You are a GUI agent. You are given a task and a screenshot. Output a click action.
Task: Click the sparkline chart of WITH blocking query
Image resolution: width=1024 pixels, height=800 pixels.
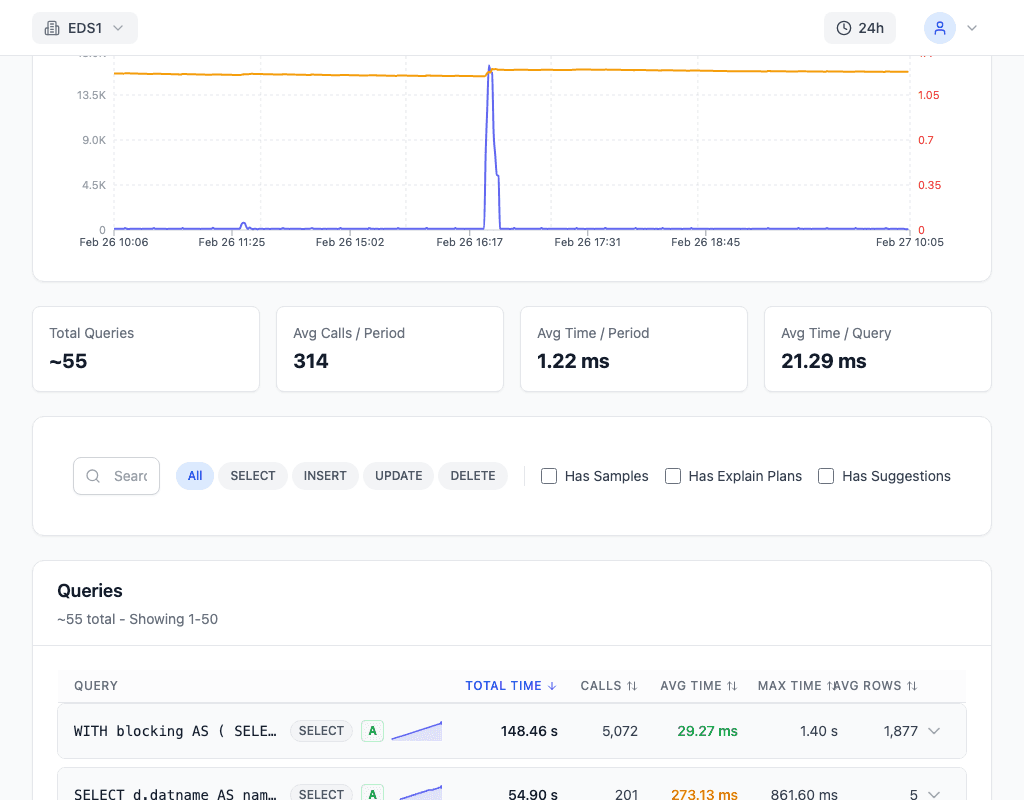coord(416,731)
